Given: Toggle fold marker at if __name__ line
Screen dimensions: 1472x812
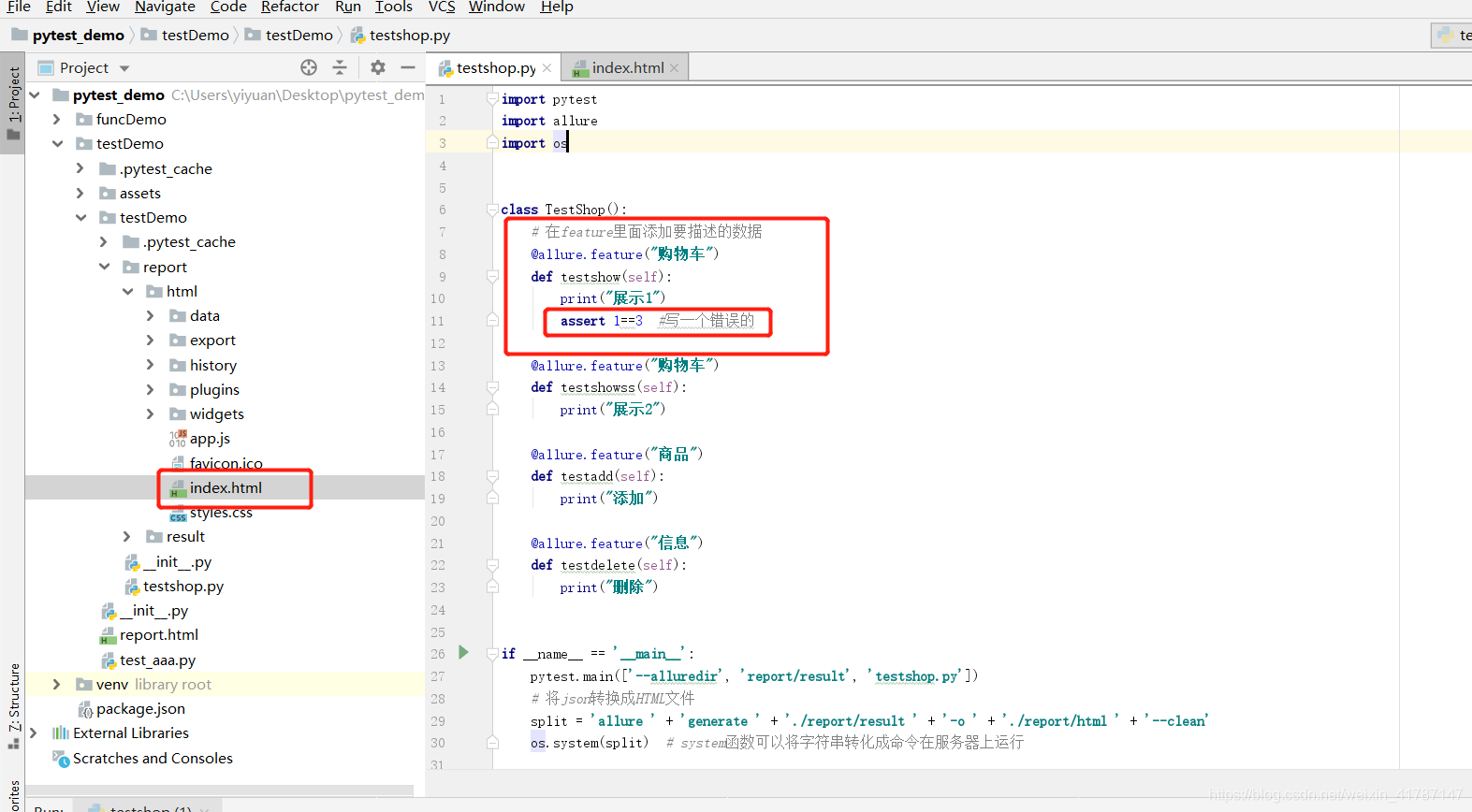Looking at the screenshot, I should tap(492, 654).
